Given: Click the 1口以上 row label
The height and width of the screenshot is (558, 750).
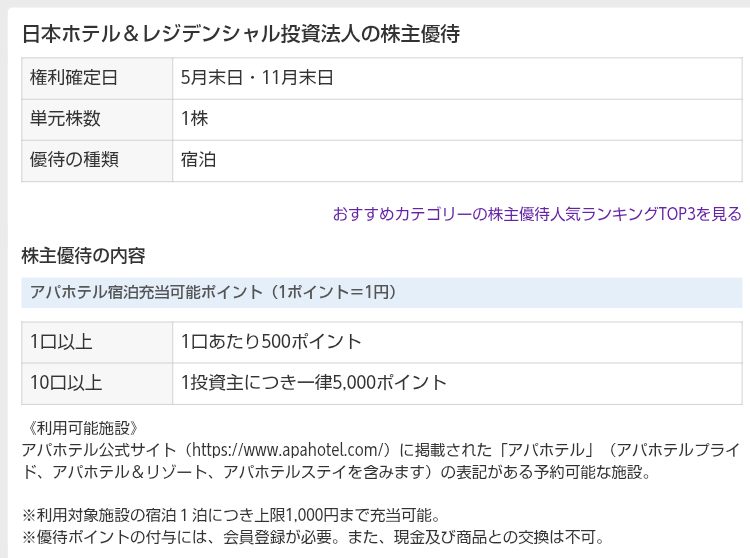Looking at the screenshot, I should (x=61, y=342).
